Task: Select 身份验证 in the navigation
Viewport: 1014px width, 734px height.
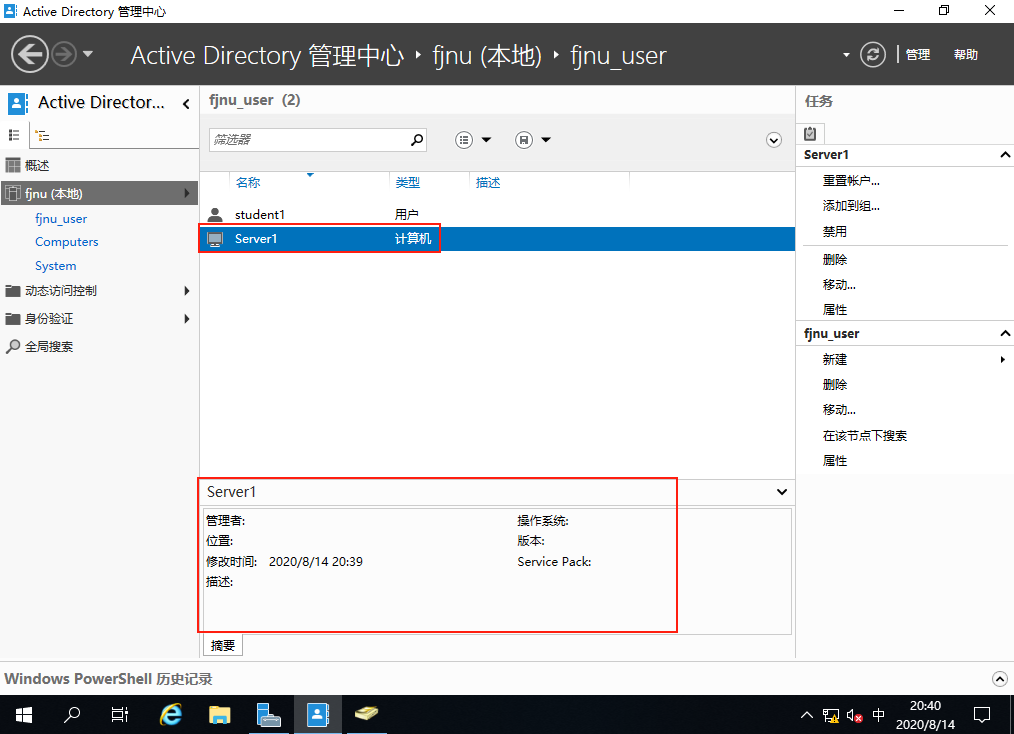Action: 49,319
